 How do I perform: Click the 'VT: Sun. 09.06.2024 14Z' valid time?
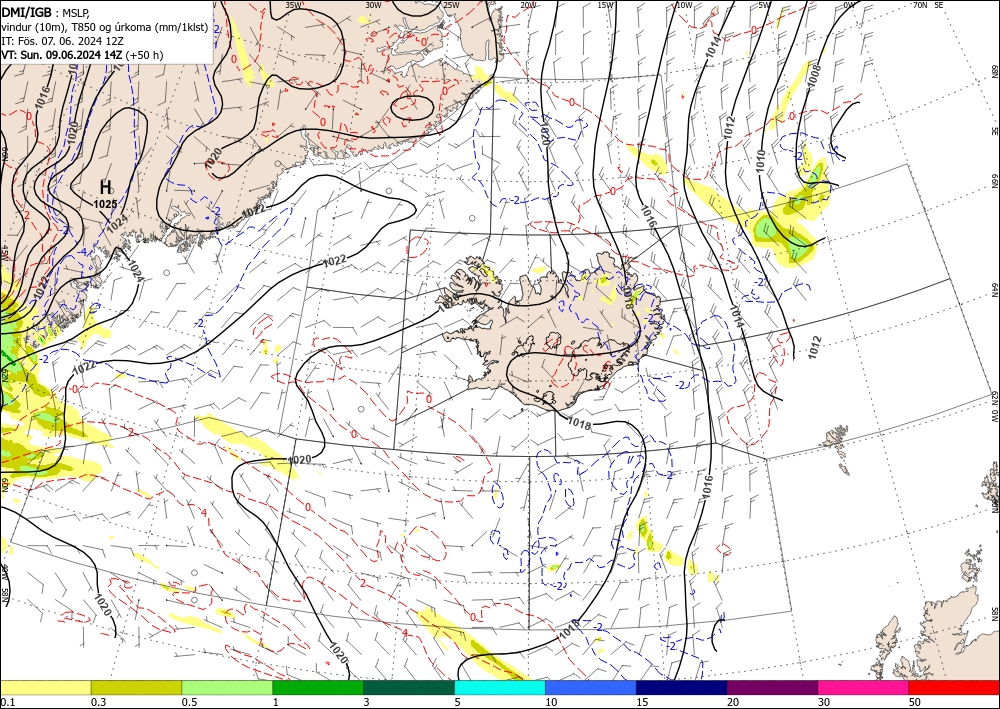[x=62, y=55]
